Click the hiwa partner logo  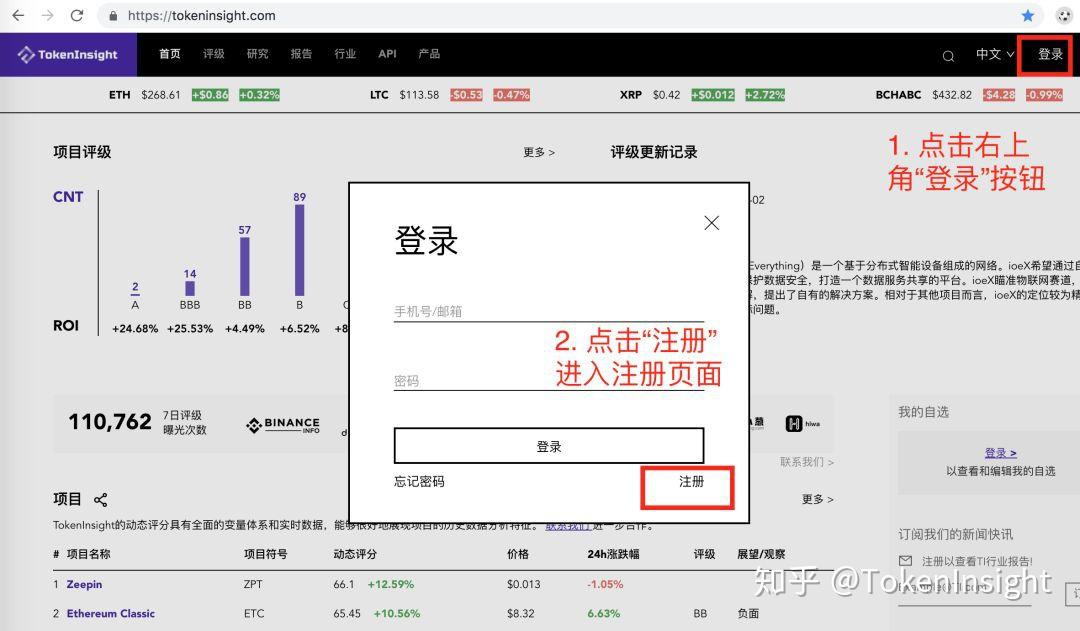tap(804, 423)
